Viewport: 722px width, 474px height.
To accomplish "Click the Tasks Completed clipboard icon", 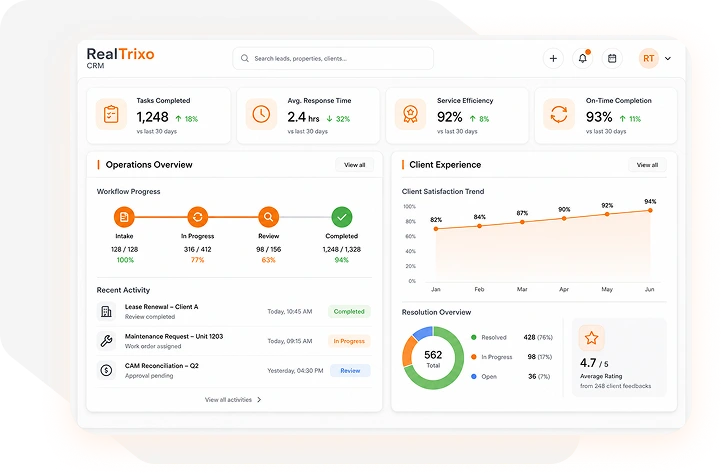I will pos(111,114).
